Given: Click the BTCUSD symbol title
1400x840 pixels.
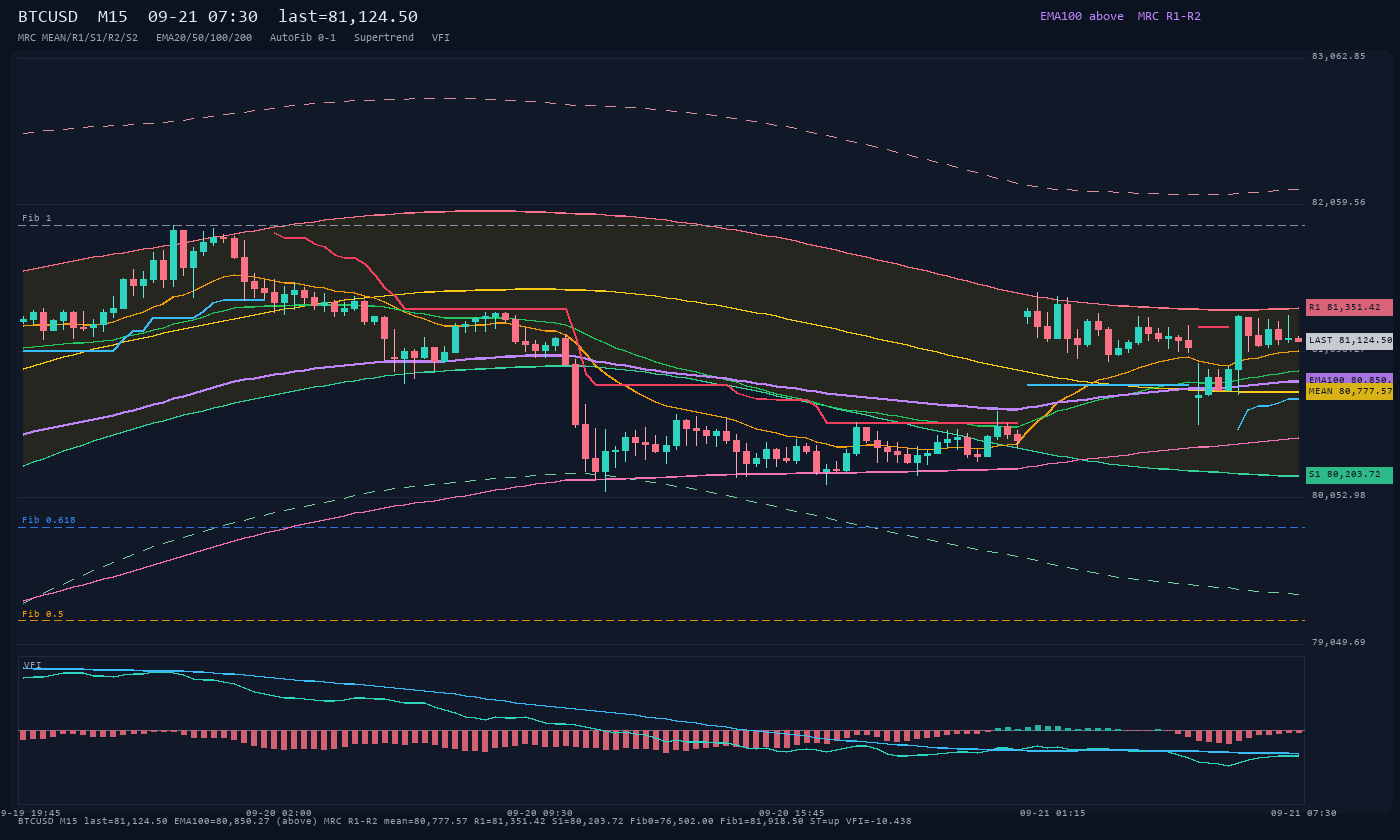Looking at the screenshot, I should point(48,17).
